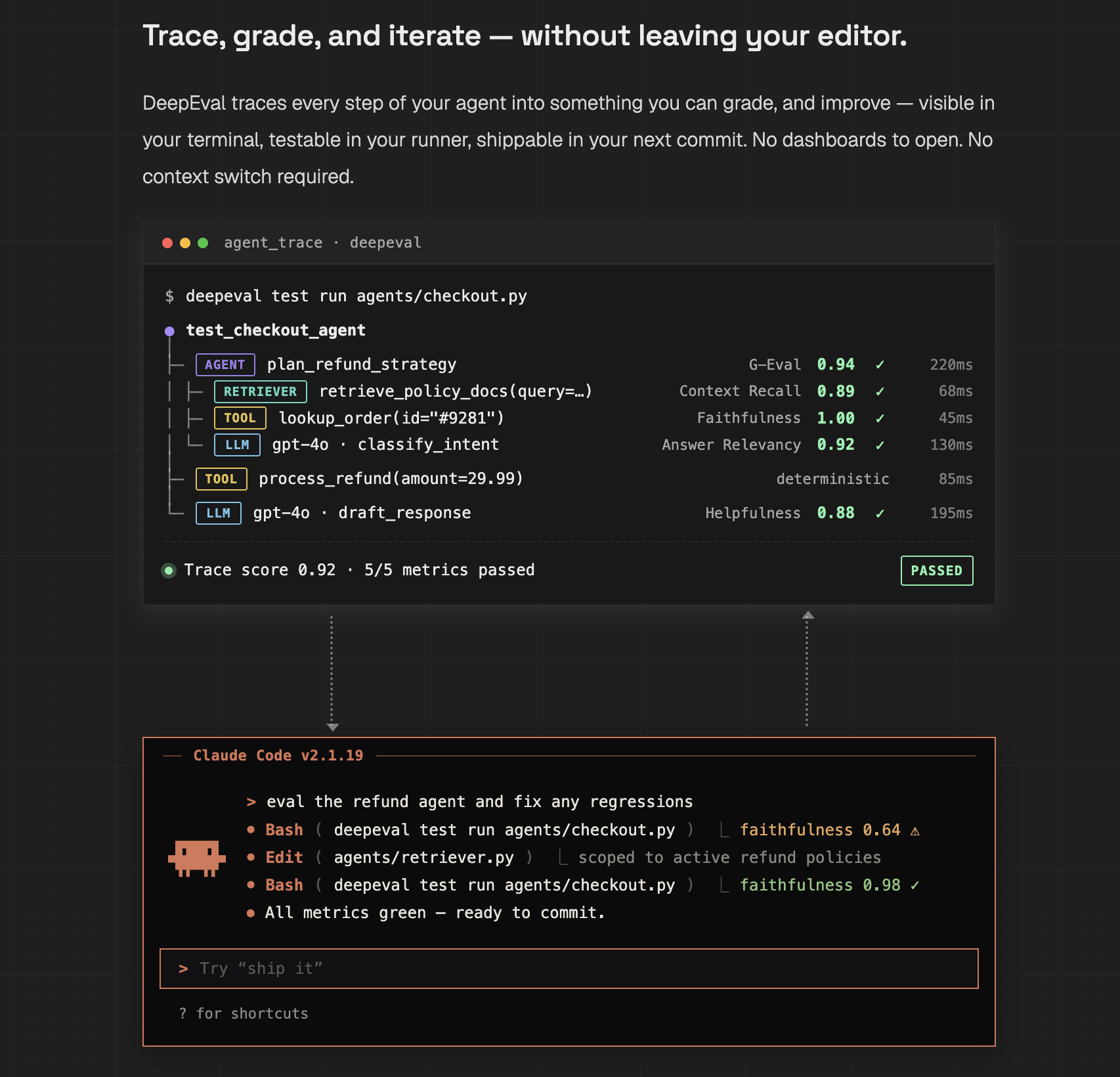Click the 'scoped to active refund policies' note
Viewport: 1120px width, 1077px height.
pos(730,858)
